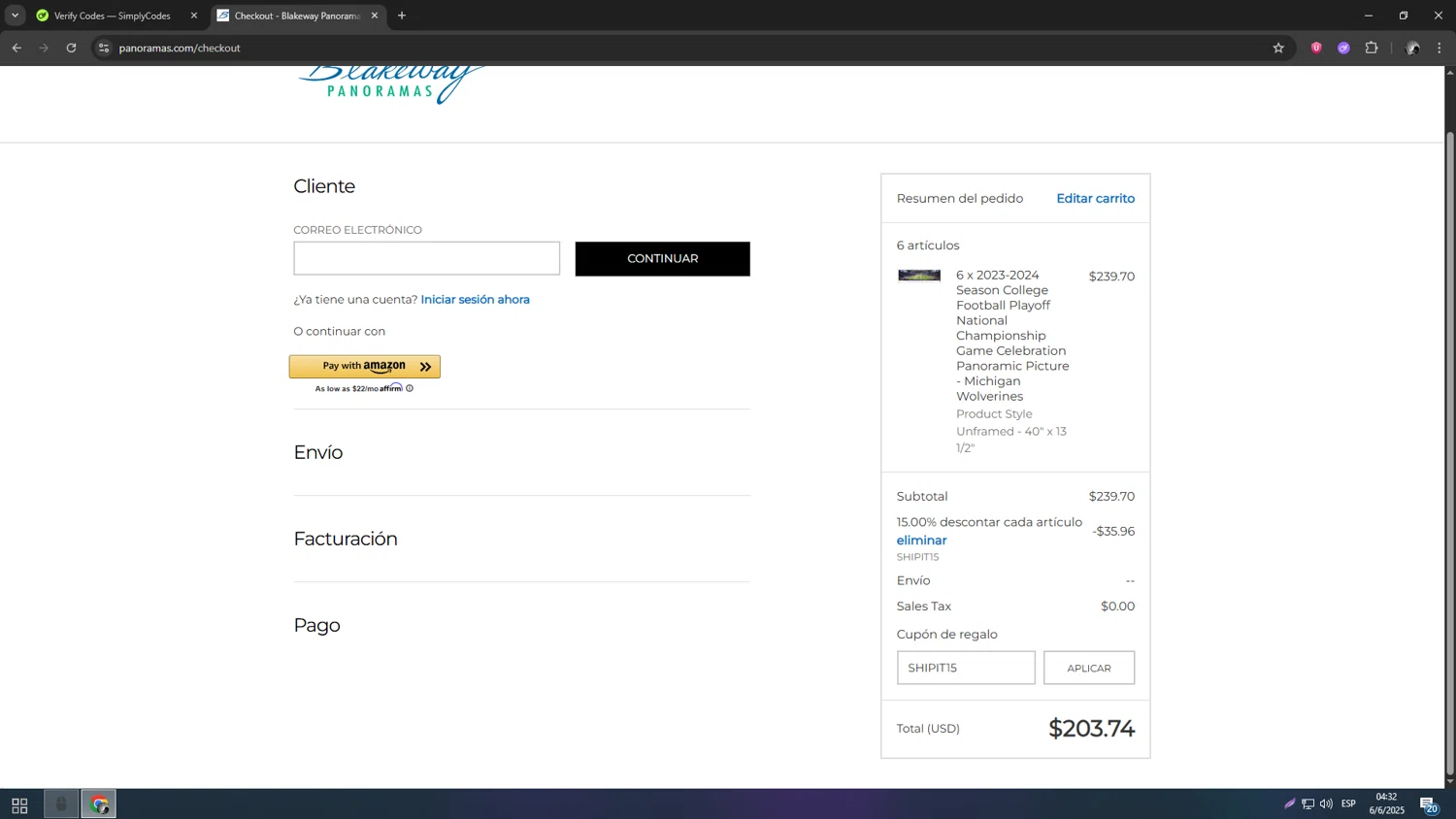Screen dimensions: 1456x819
Task: Click the Pago section heading
Action: 317,625
